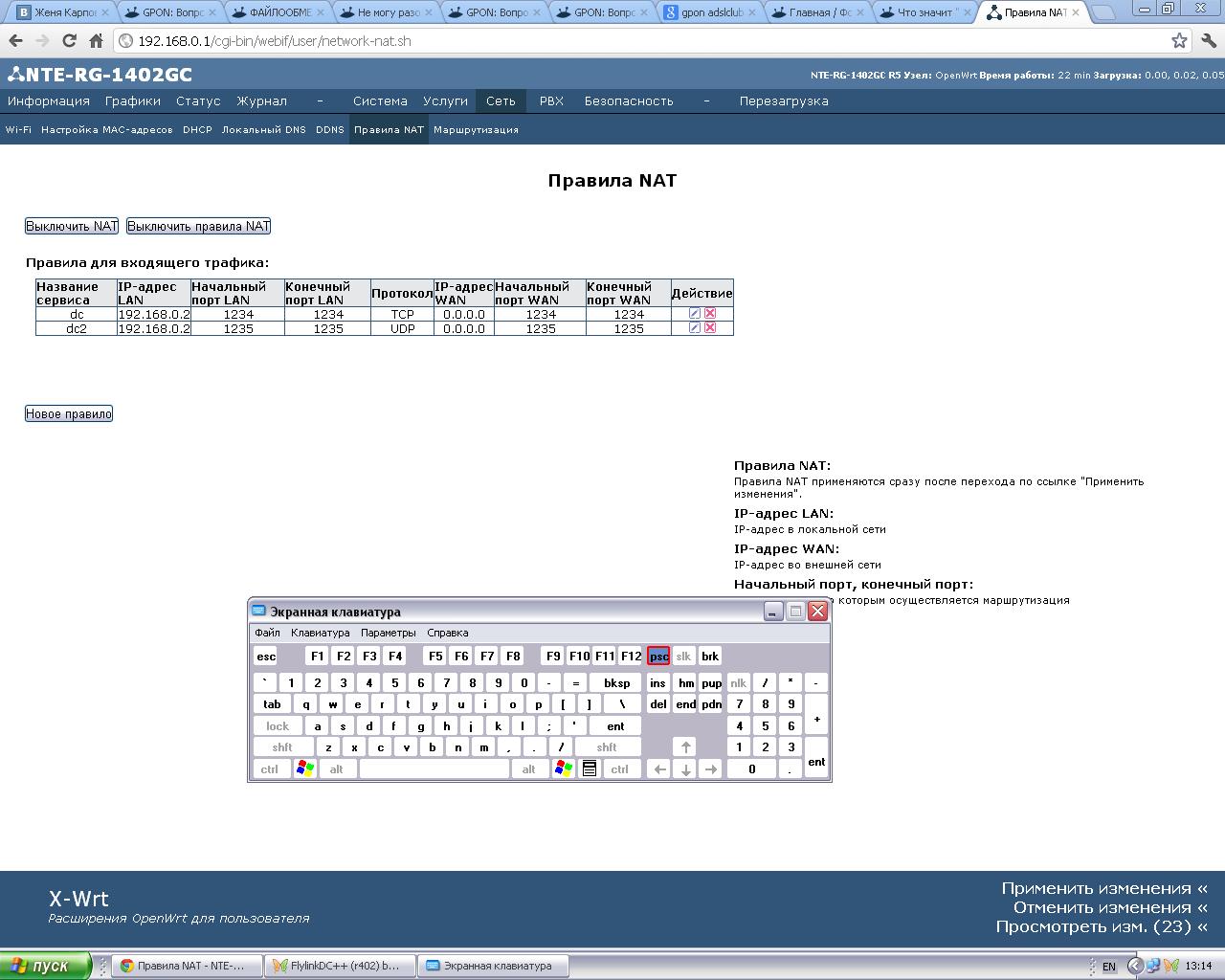Delete the dc NAT rule
1225x980 pixels.
(710, 314)
